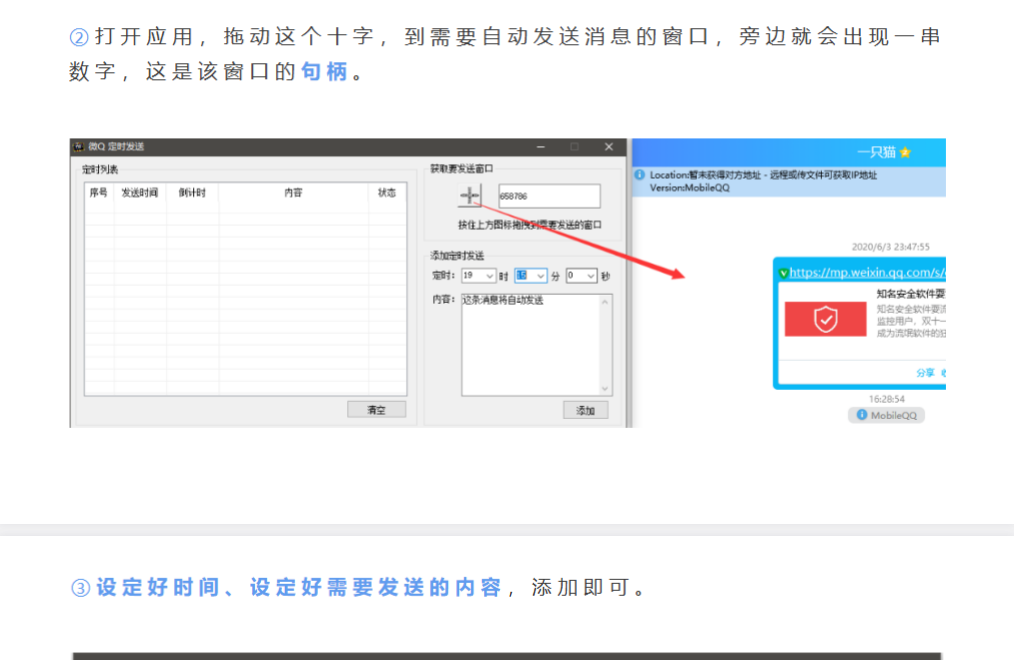The width and height of the screenshot is (1014, 660).
Task: Close the 定时发送 window
Action: pos(608,147)
